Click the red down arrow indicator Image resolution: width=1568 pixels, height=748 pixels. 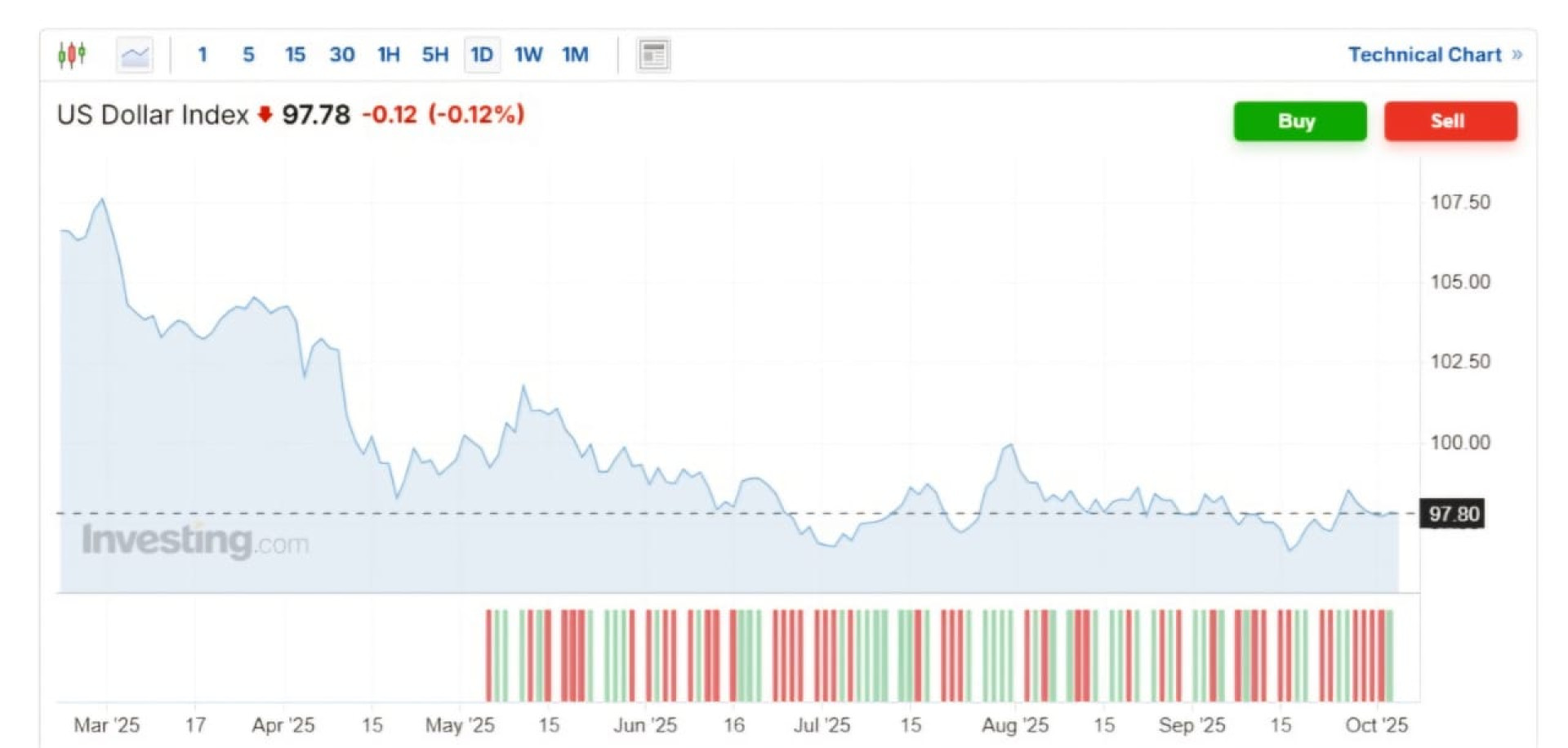tap(265, 114)
